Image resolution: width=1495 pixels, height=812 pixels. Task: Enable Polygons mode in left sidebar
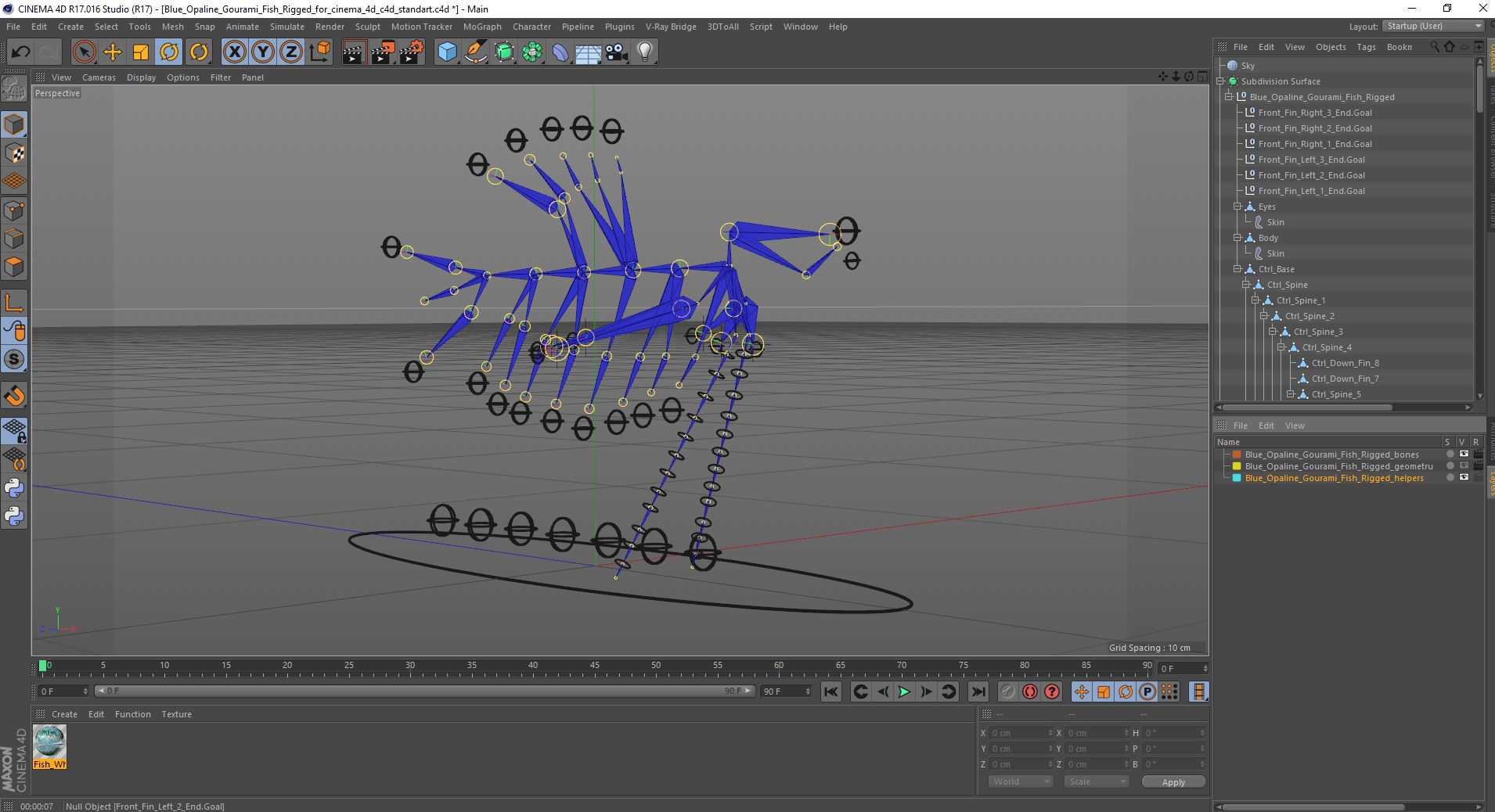(14, 267)
